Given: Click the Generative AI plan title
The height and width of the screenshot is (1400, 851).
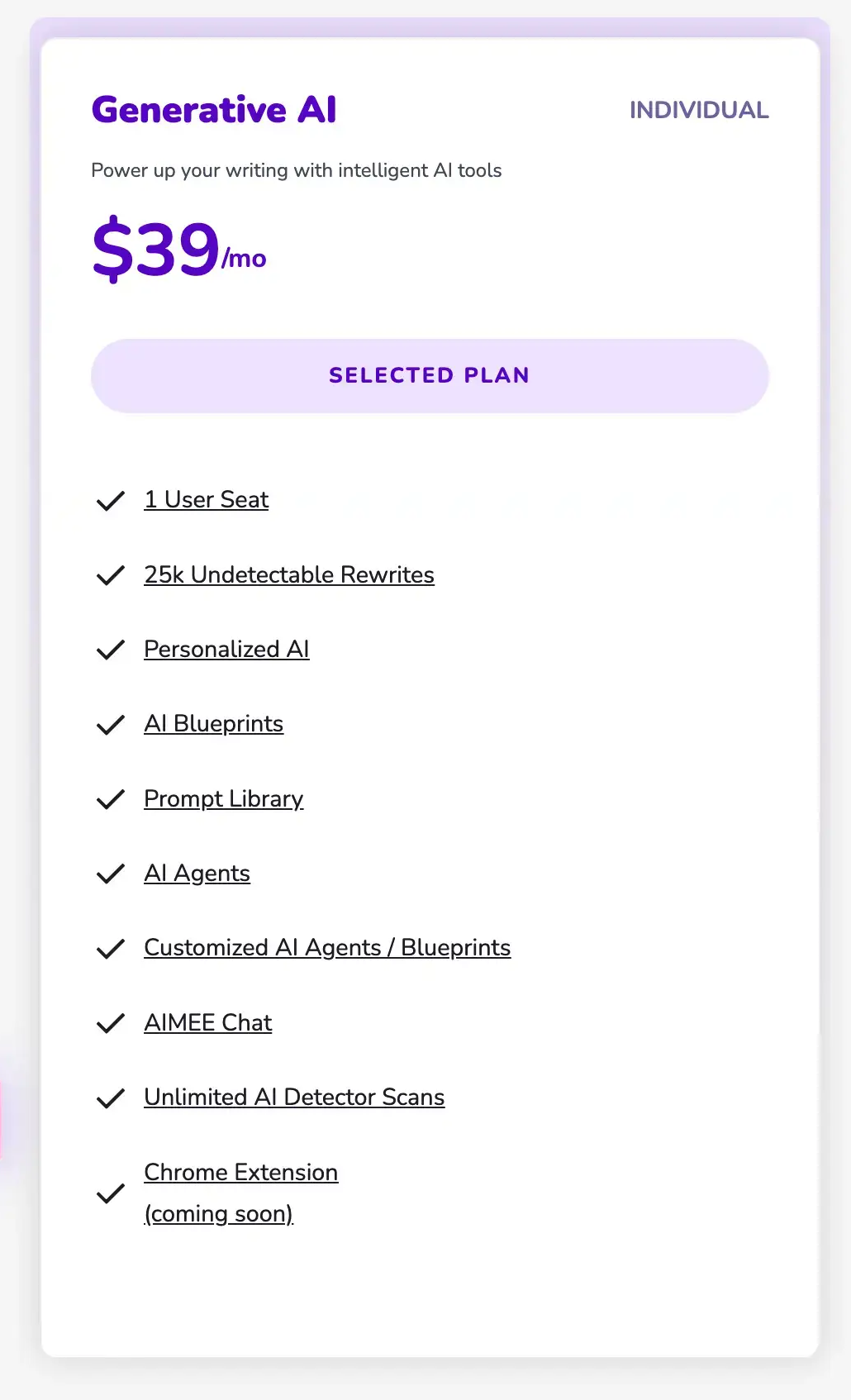Looking at the screenshot, I should 214,110.
